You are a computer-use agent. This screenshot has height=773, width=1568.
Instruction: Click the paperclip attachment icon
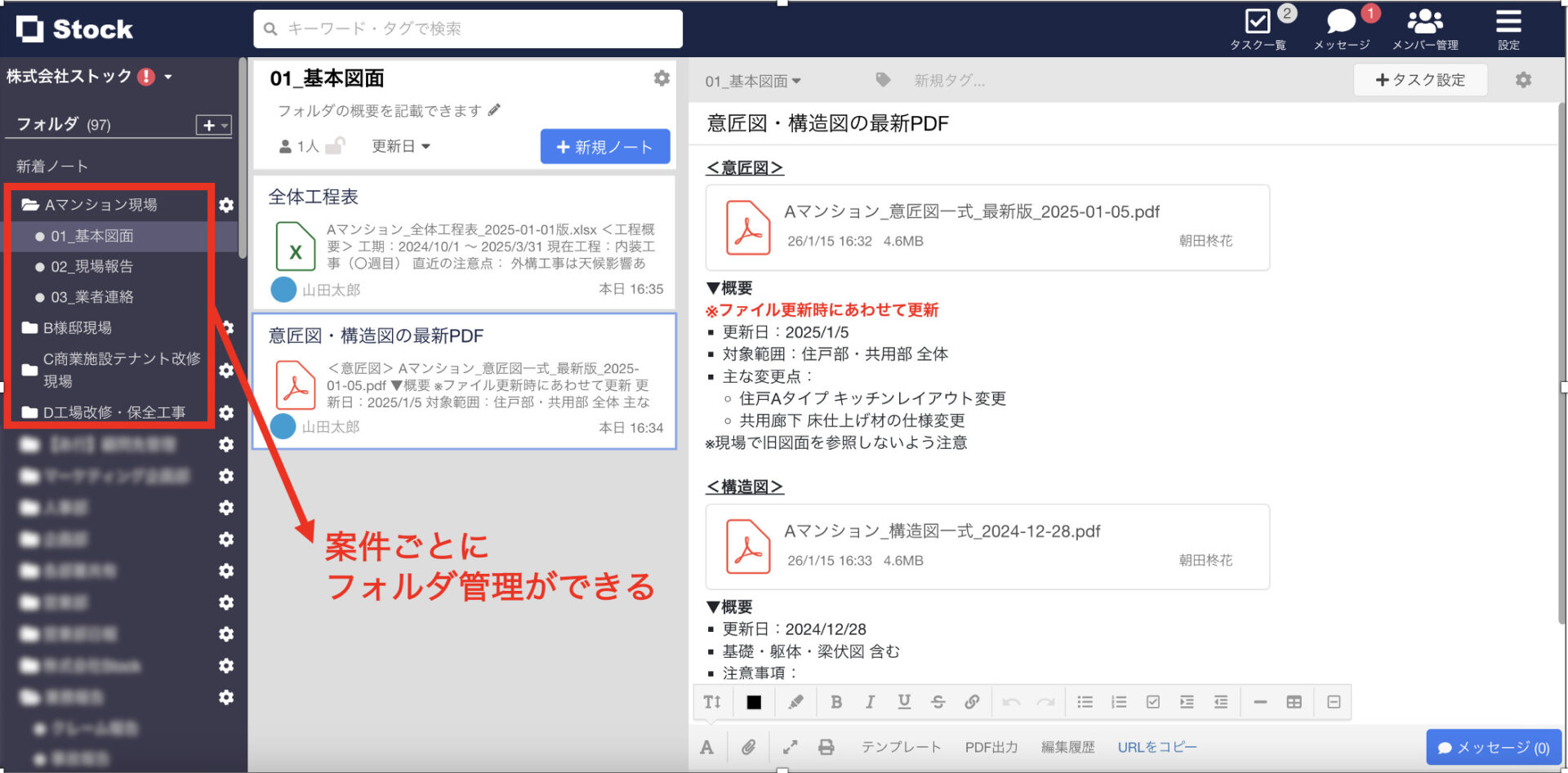pyautogui.click(x=748, y=746)
